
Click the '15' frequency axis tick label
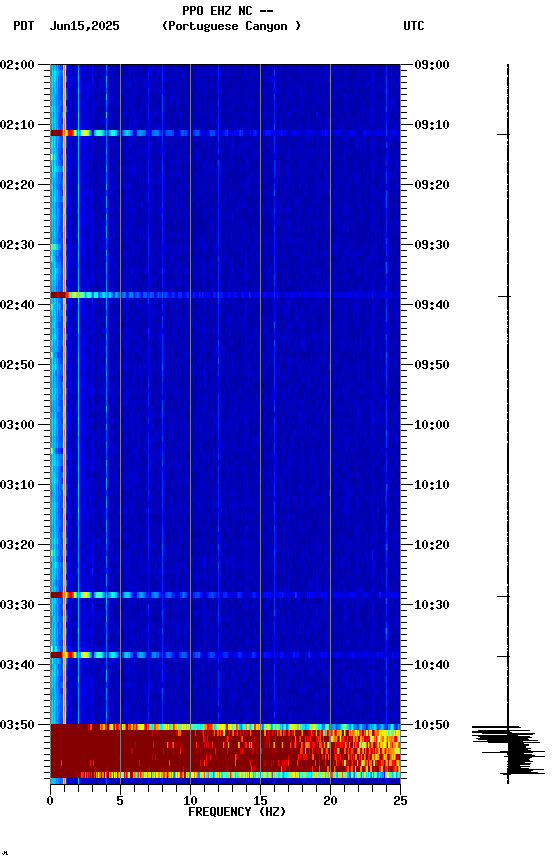(x=260, y=801)
